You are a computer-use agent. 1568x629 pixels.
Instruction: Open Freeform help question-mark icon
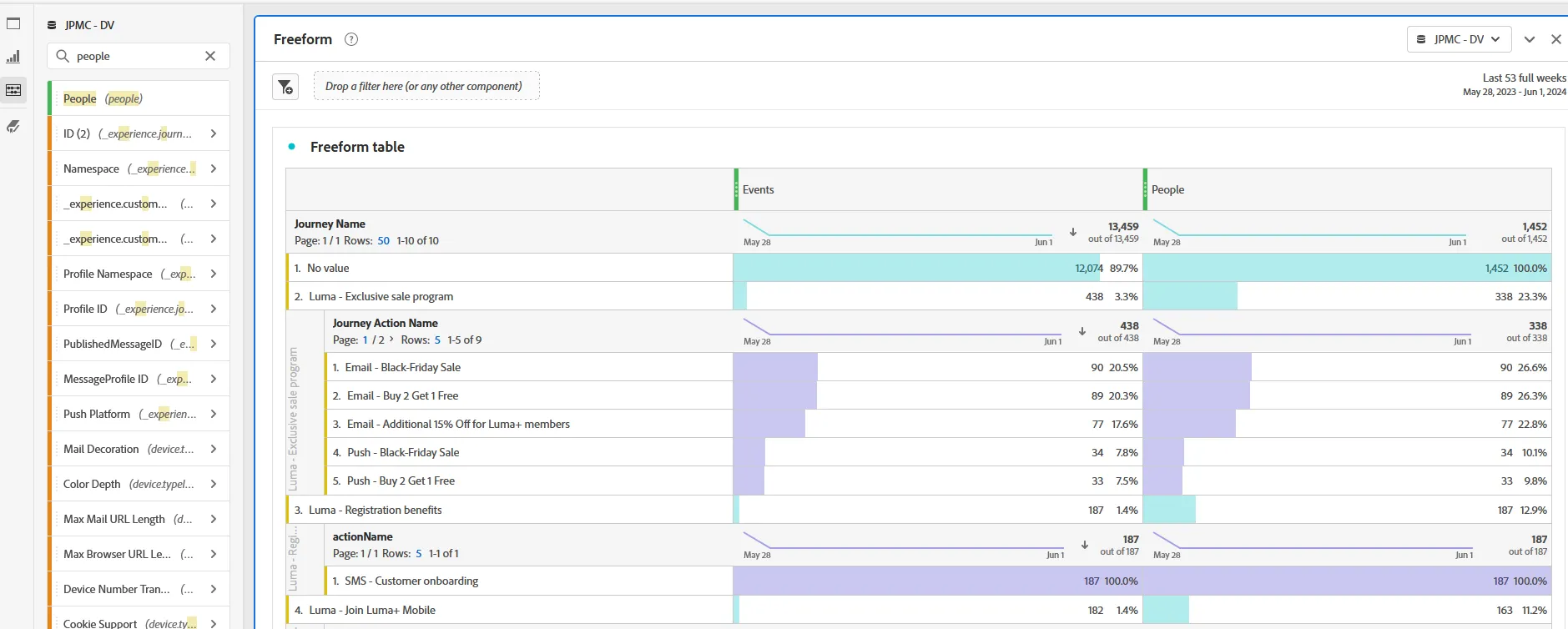click(x=351, y=39)
